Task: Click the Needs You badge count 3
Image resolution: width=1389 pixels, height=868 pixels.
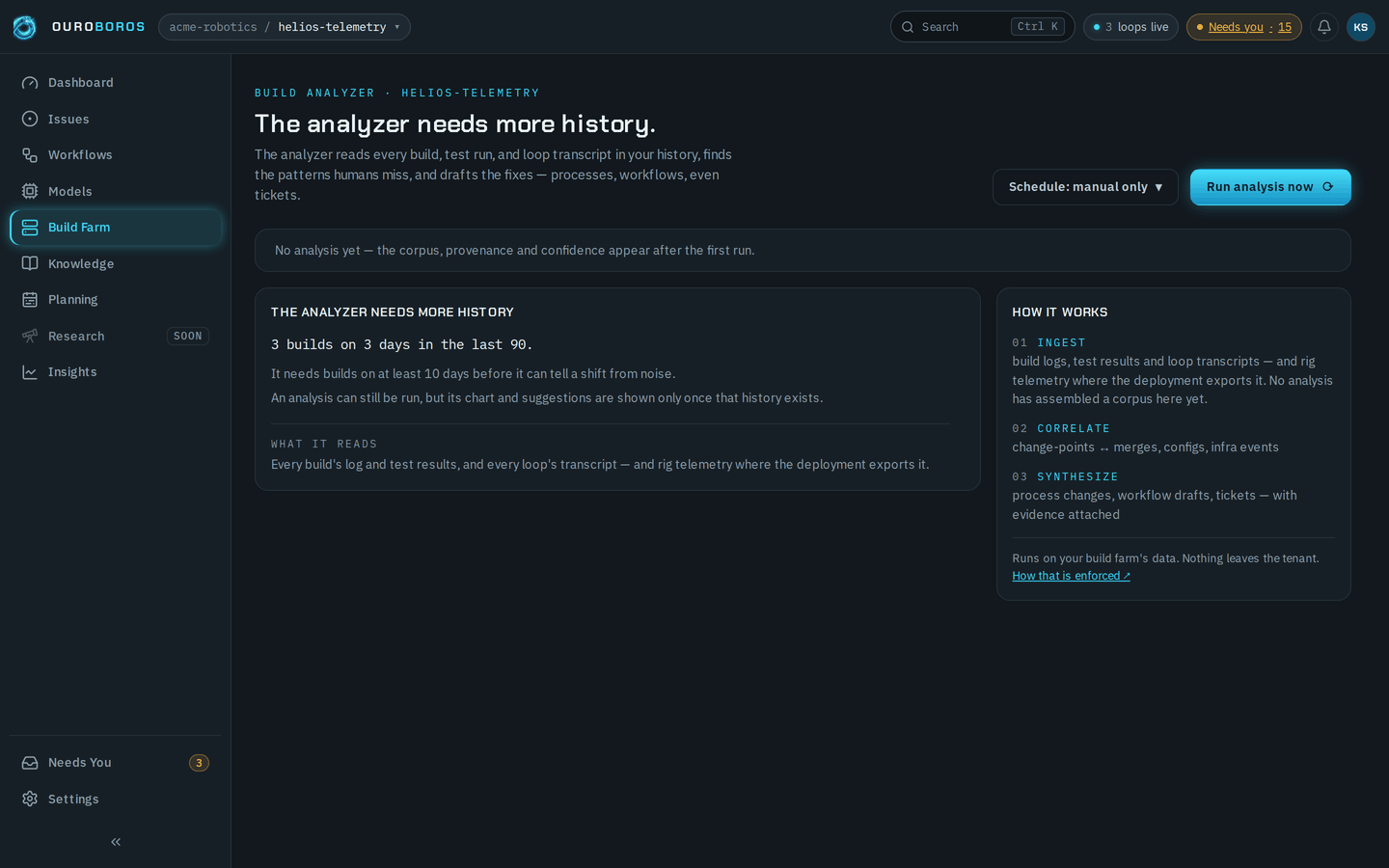Action: point(199,763)
